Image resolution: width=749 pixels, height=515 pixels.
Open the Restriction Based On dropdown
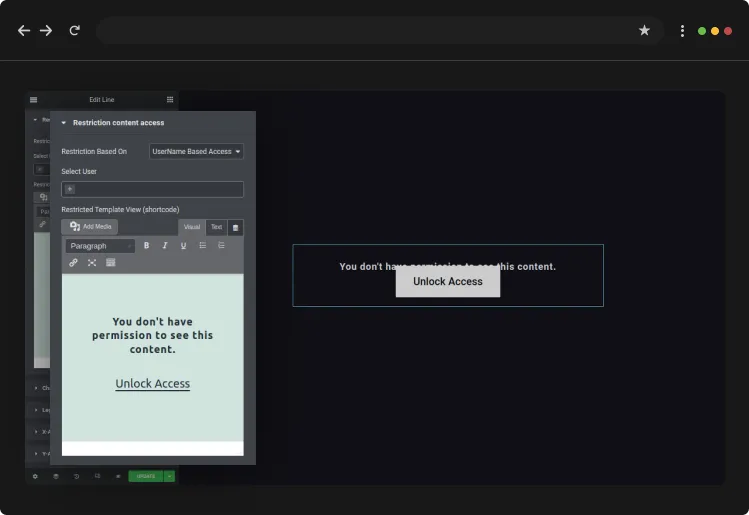click(x=196, y=151)
